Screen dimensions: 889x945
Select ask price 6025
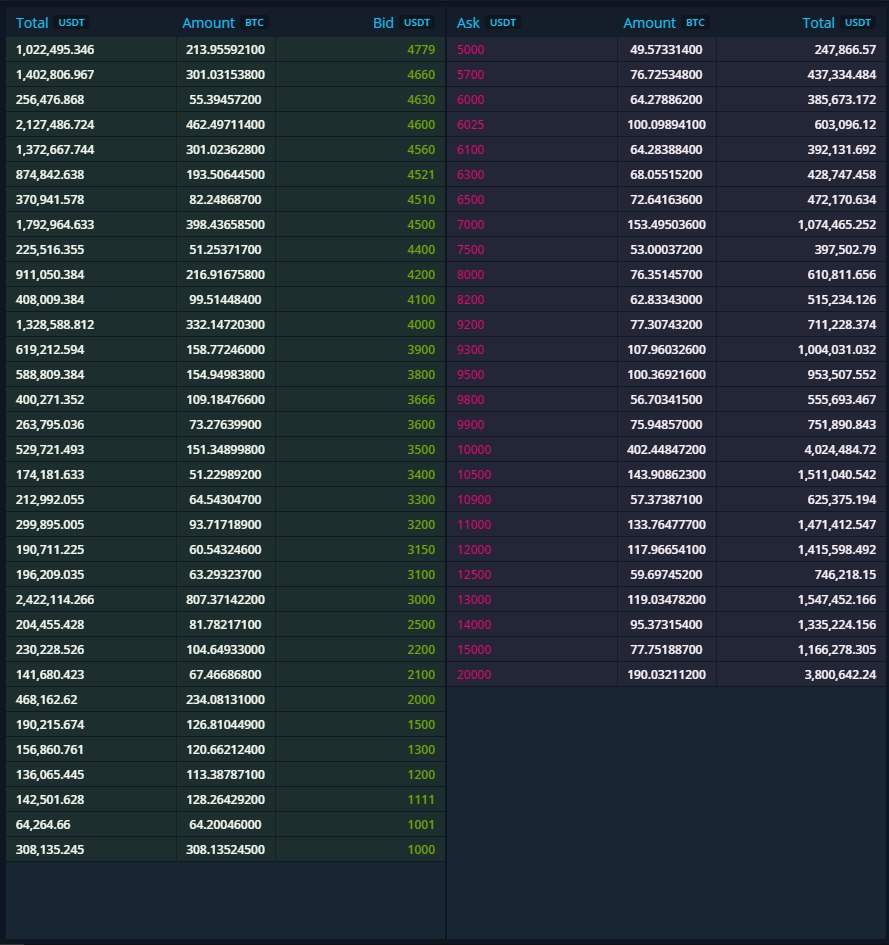pyautogui.click(x=470, y=125)
